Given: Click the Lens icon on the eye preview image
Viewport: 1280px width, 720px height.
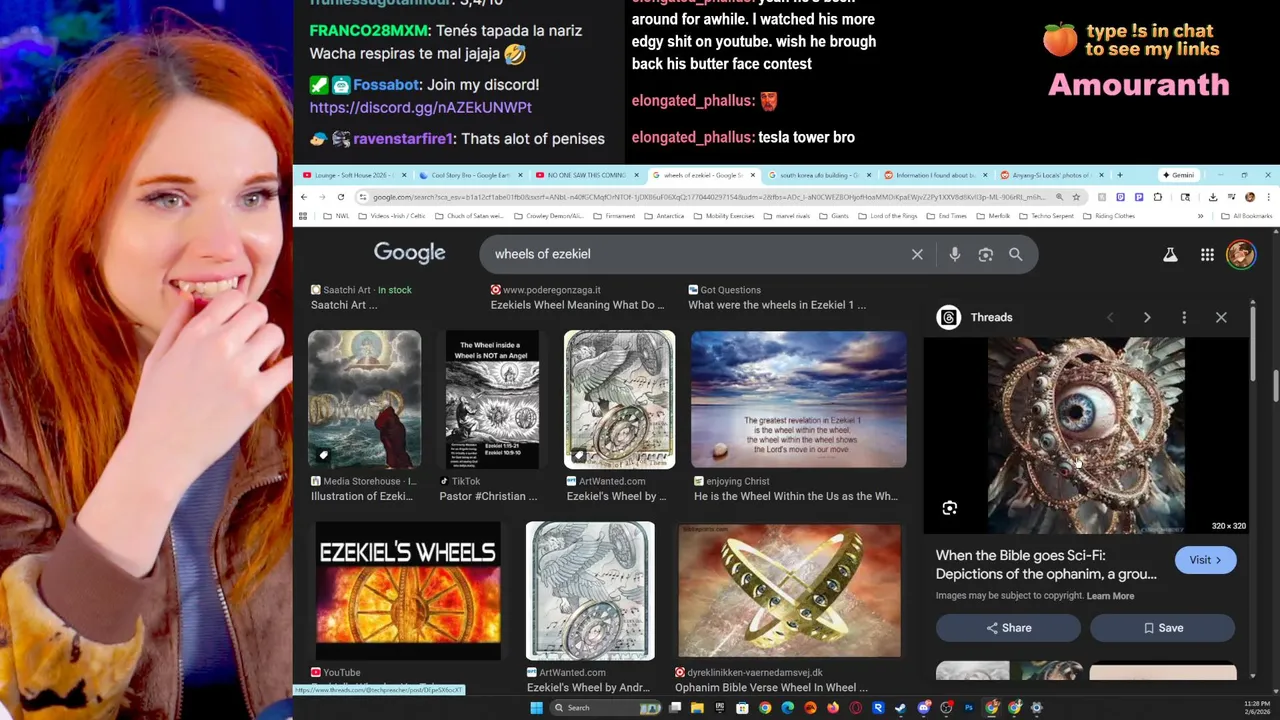Looking at the screenshot, I should (x=949, y=508).
